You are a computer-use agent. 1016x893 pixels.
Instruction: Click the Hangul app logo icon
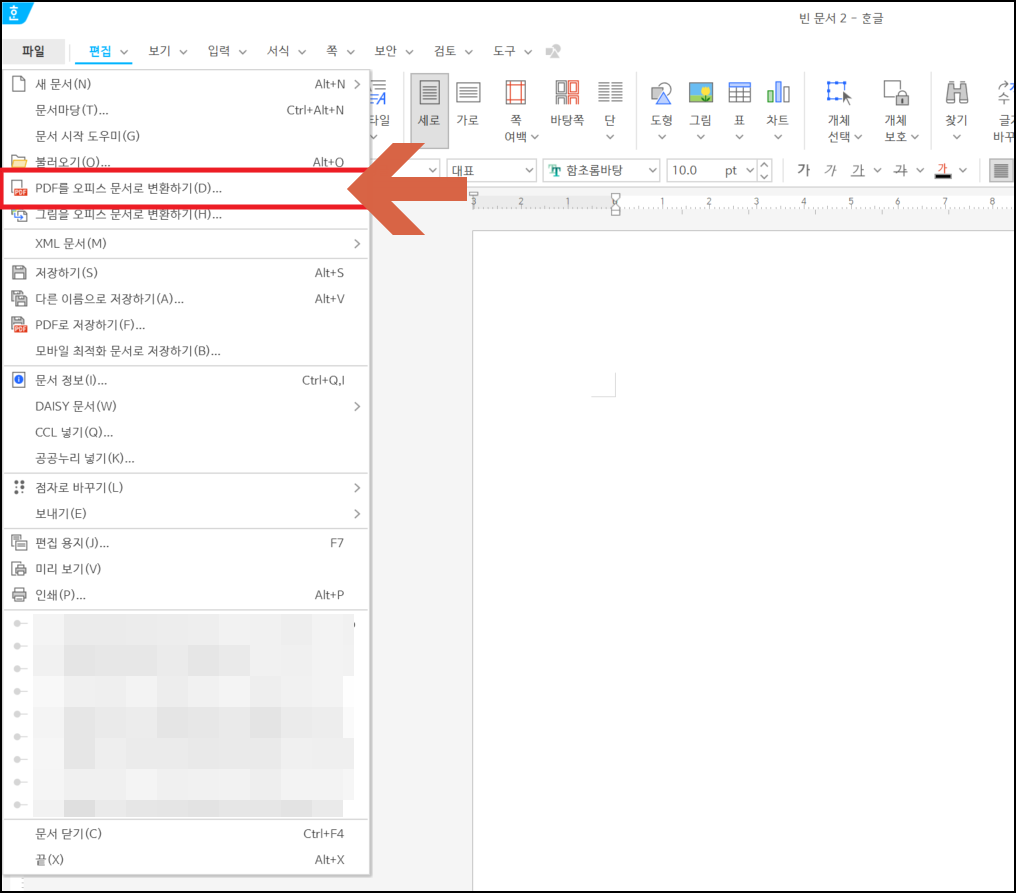click(x=16, y=12)
